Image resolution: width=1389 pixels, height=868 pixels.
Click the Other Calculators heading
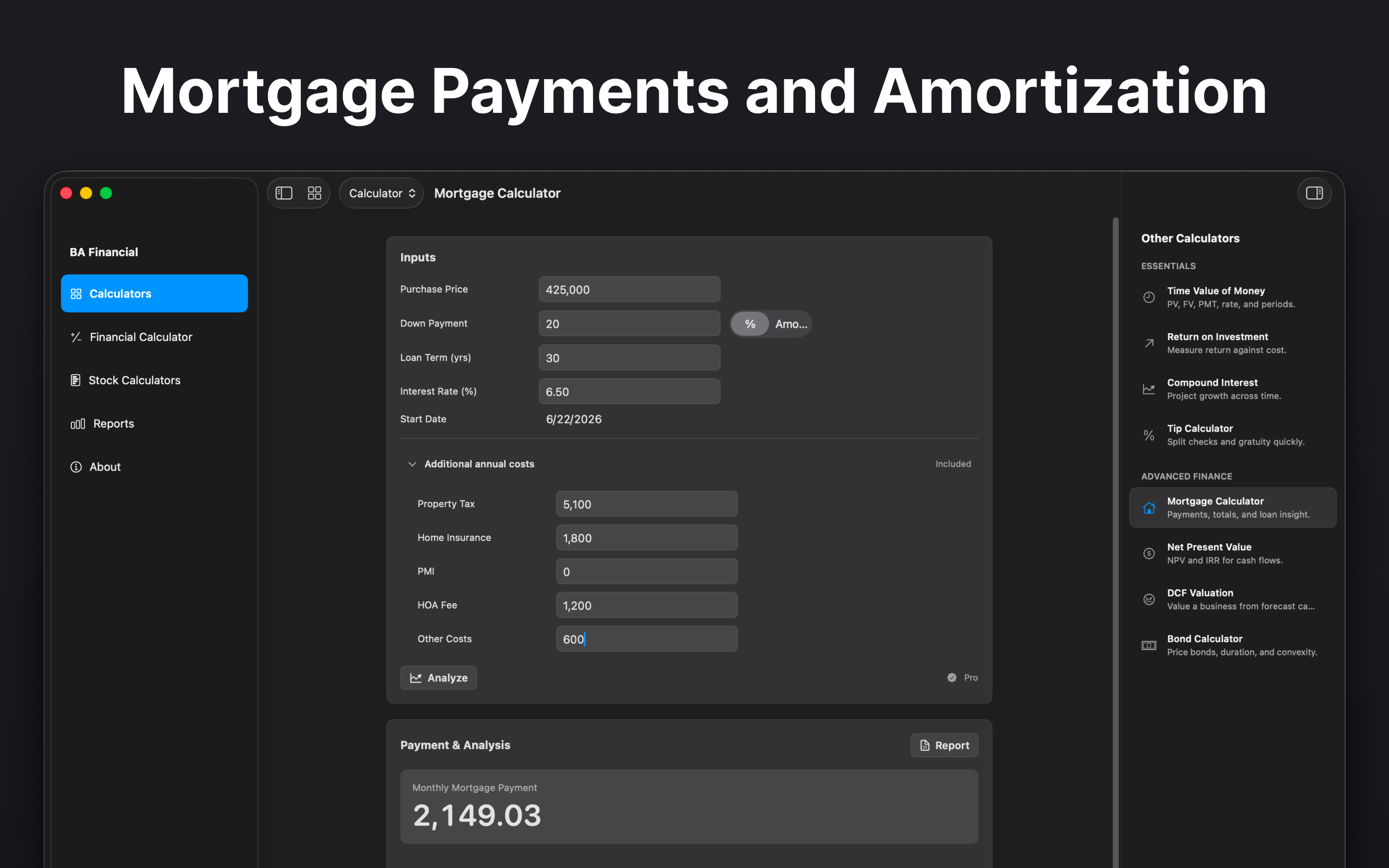click(1190, 238)
